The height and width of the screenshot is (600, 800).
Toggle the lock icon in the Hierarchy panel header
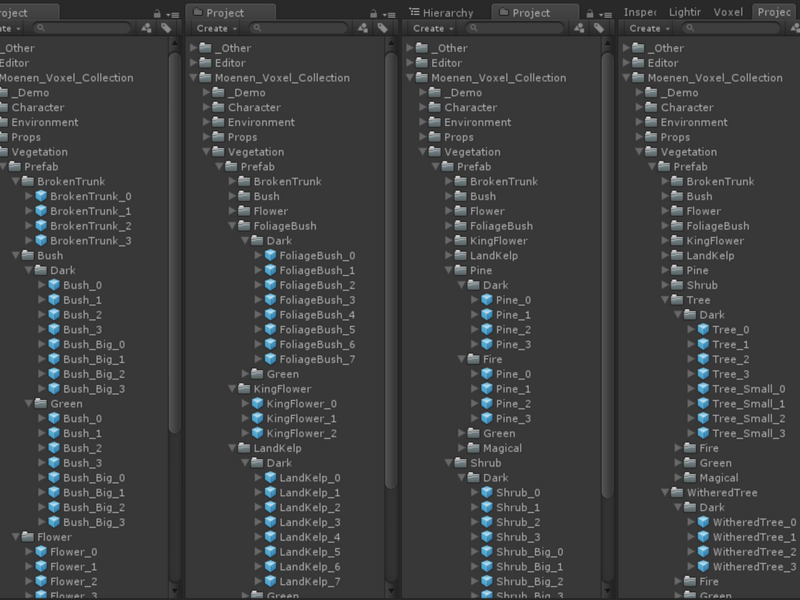pyautogui.click(x=590, y=14)
